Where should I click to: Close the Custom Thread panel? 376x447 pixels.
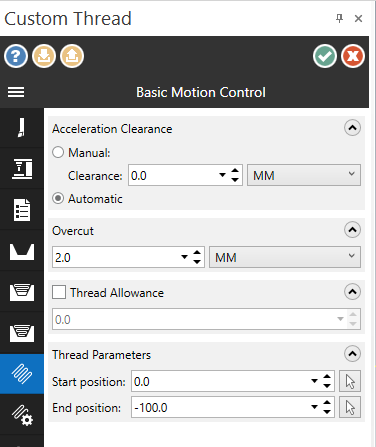pos(358,18)
